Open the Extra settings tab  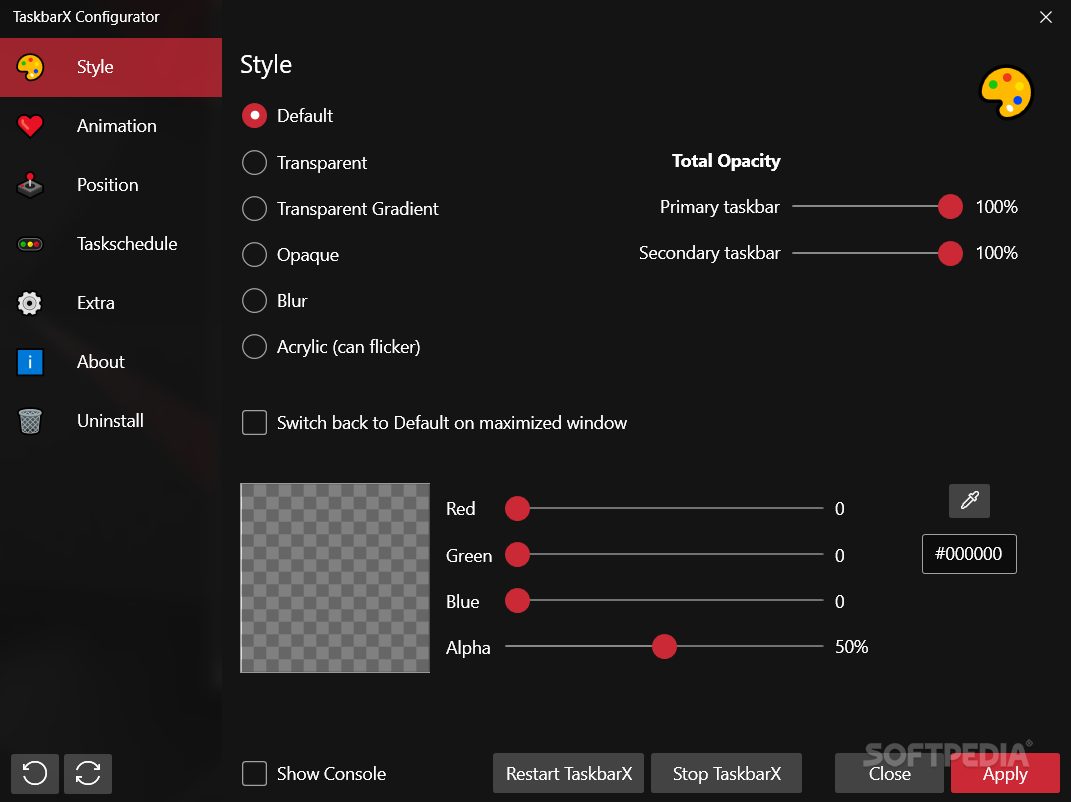click(111, 303)
